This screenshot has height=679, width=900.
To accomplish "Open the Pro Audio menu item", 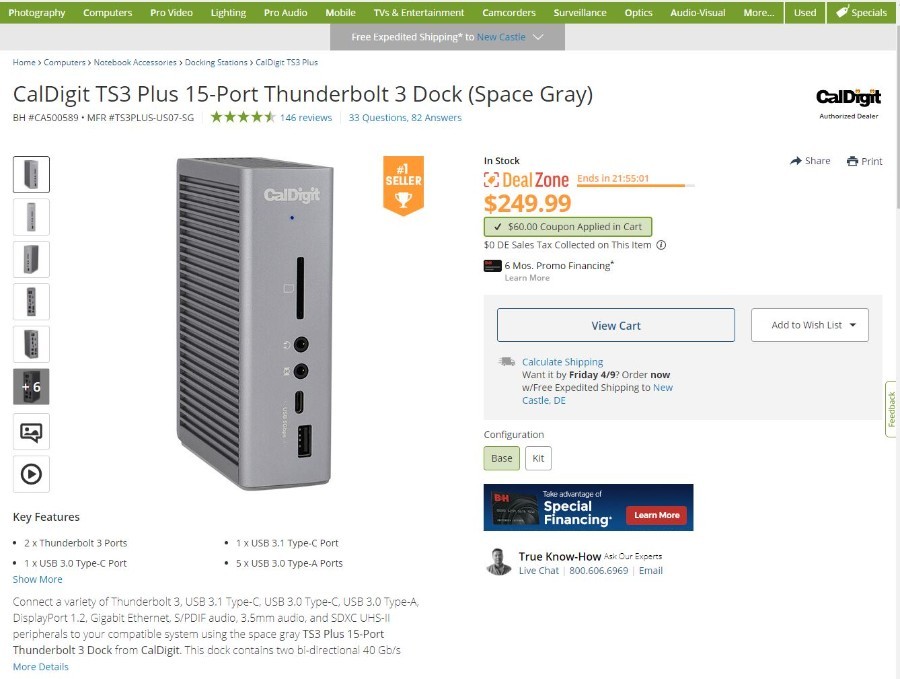I will click(285, 12).
